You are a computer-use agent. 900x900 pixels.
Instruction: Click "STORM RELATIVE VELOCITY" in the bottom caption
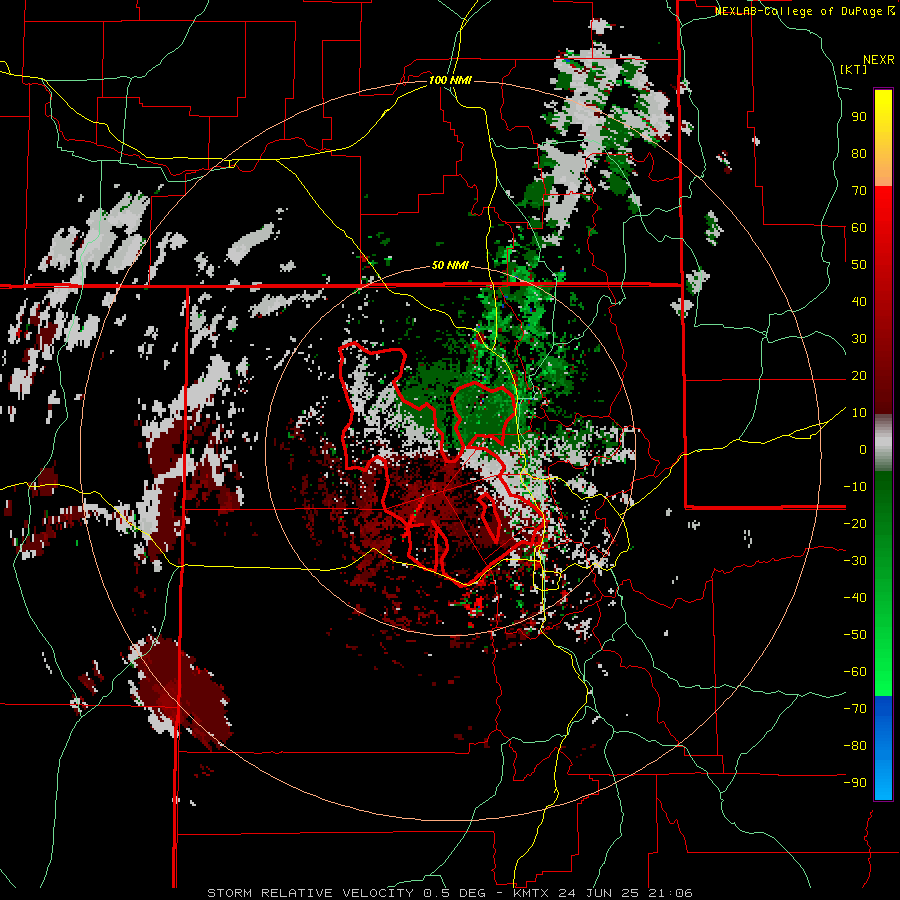(x=310, y=893)
